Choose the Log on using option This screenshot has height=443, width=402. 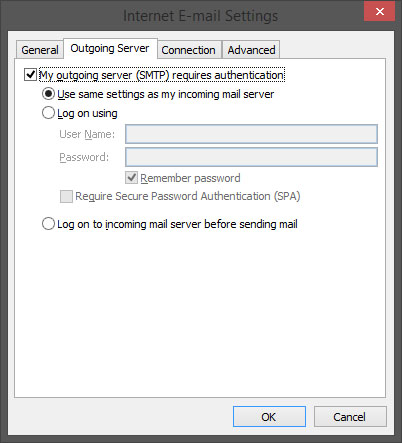[x=48, y=113]
